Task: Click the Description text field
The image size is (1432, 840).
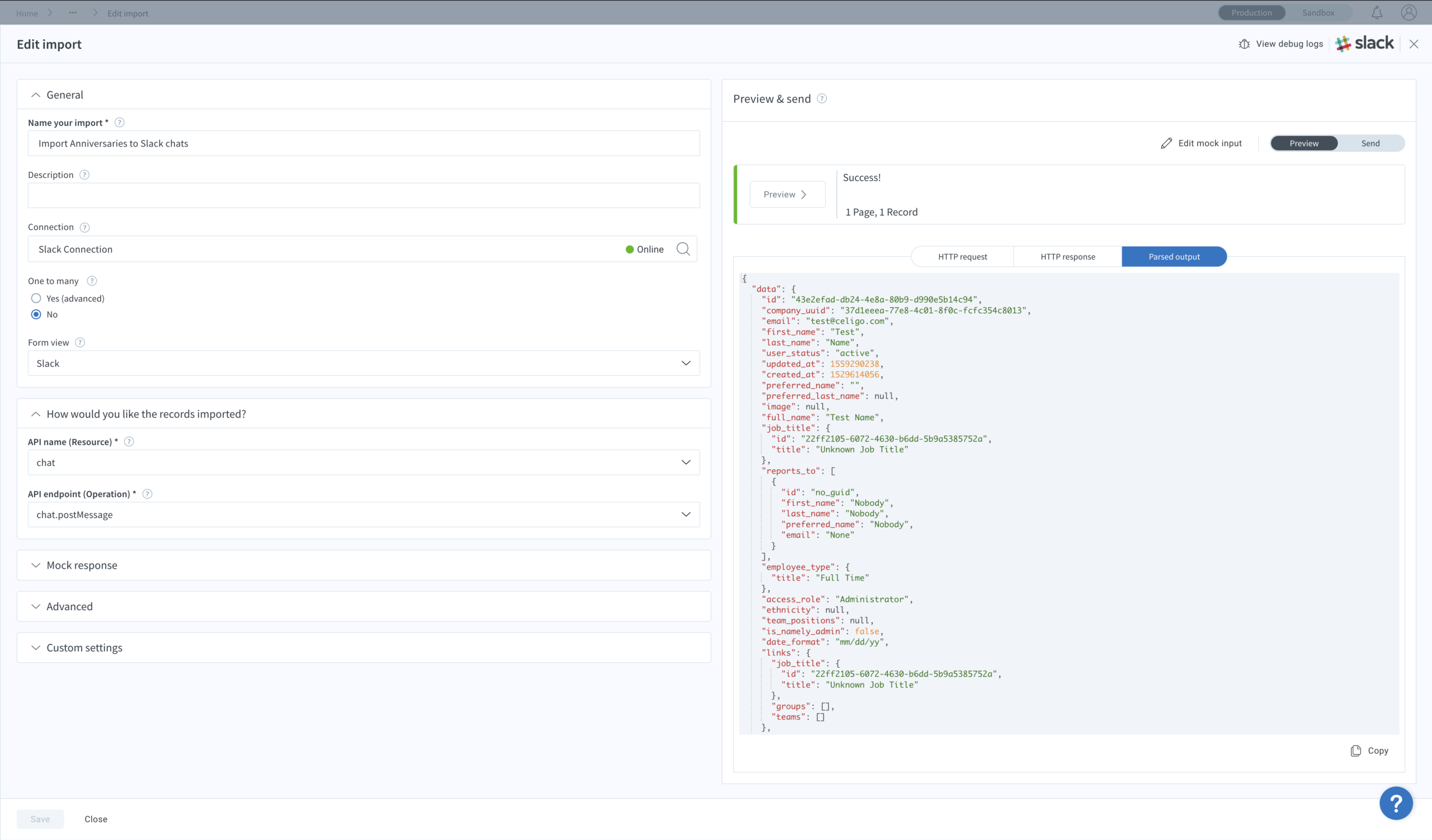Action: [x=364, y=195]
